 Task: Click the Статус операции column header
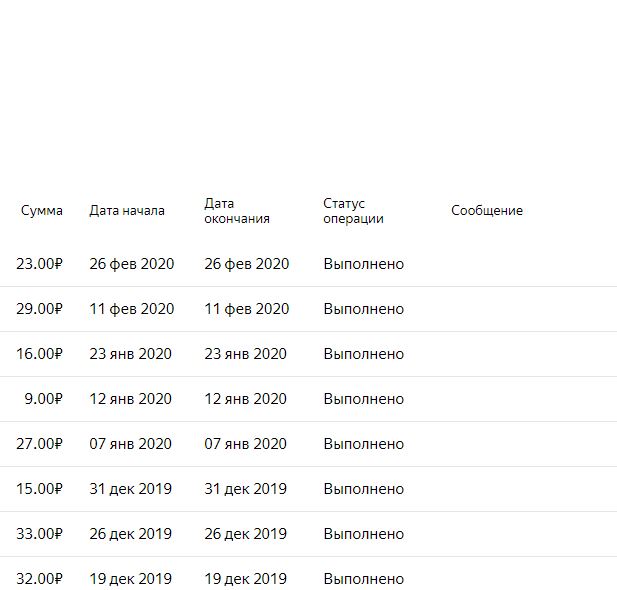353,211
